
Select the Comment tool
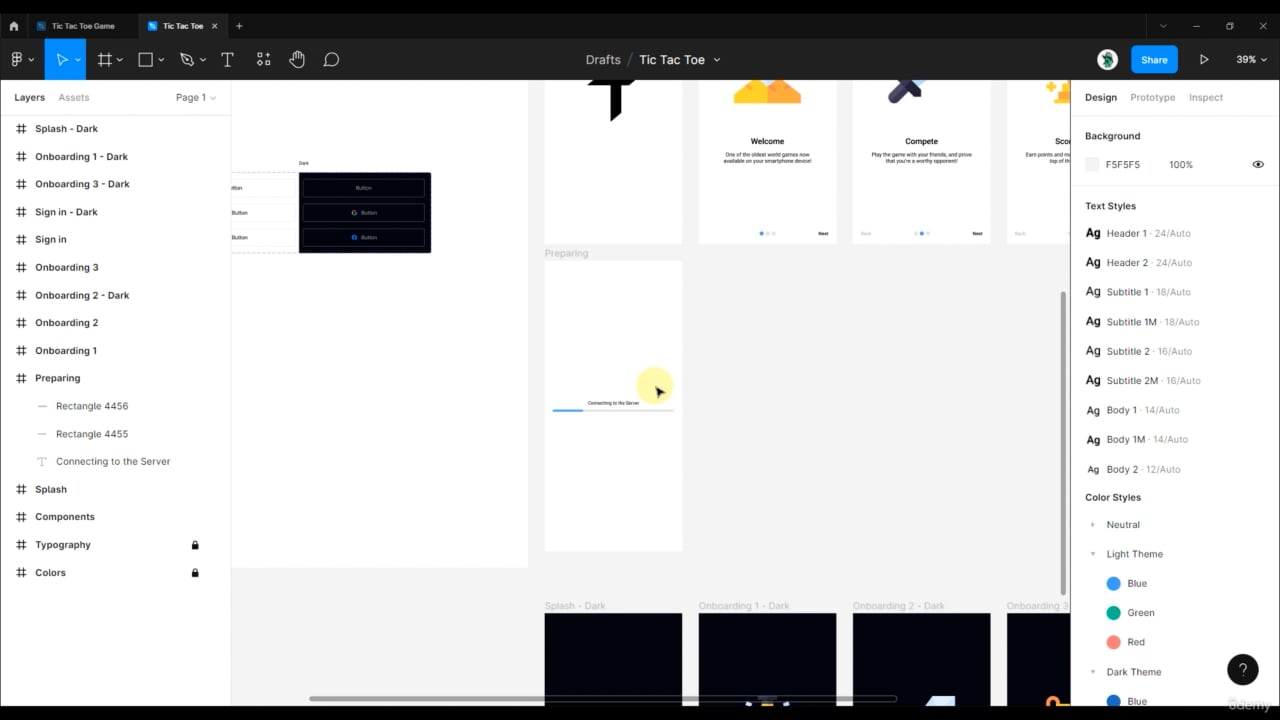tap(331, 60)
